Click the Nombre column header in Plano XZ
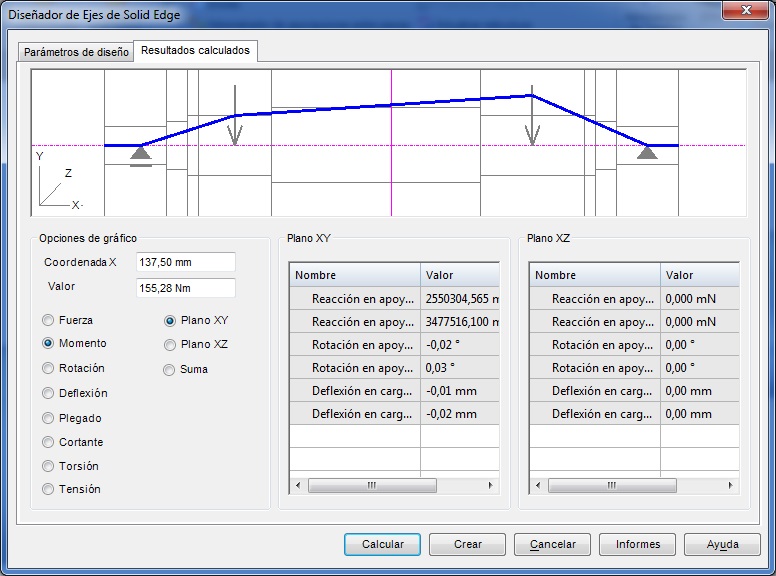 pyautogui.click(x=595, y=275)
